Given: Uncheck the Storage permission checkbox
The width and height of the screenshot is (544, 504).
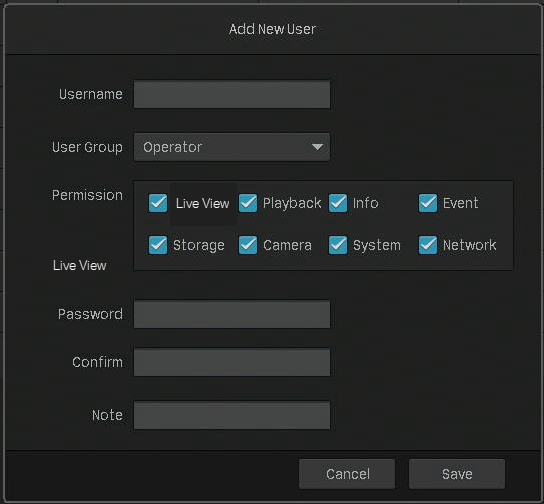Looking at the screenshot, I should click(158, 245).
